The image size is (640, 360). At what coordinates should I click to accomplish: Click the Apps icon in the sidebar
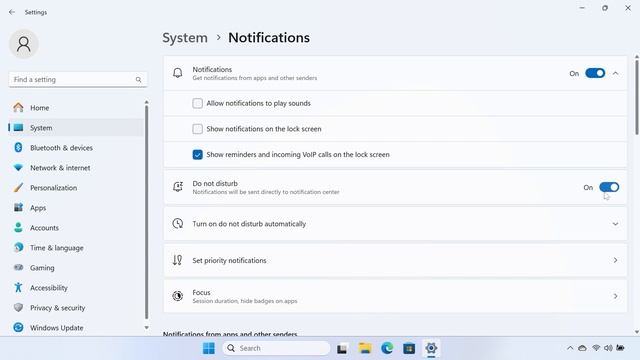click(x=18, y=207)
